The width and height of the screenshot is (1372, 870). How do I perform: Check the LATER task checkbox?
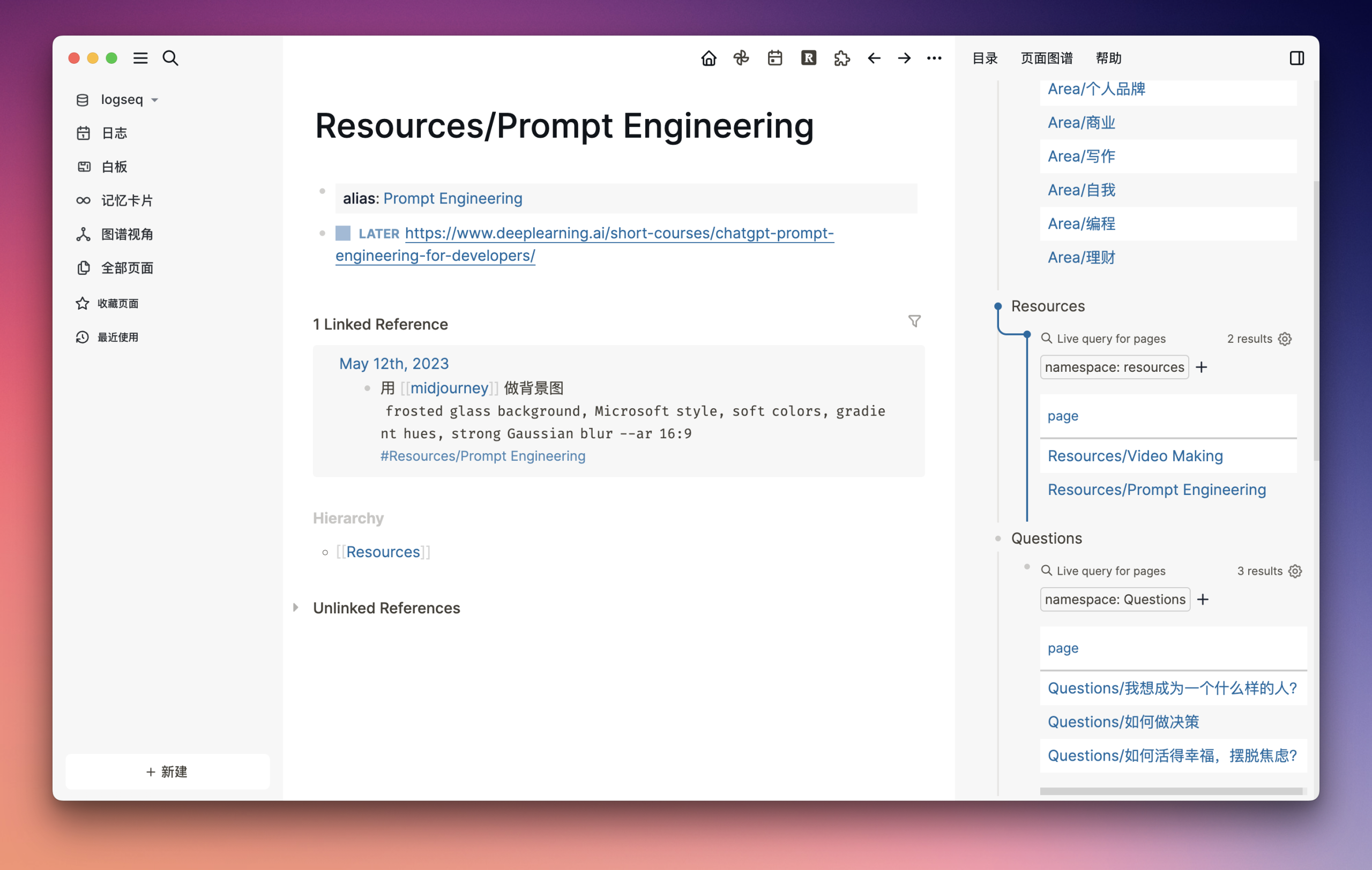pyautogui.click(x=342, y=233)
